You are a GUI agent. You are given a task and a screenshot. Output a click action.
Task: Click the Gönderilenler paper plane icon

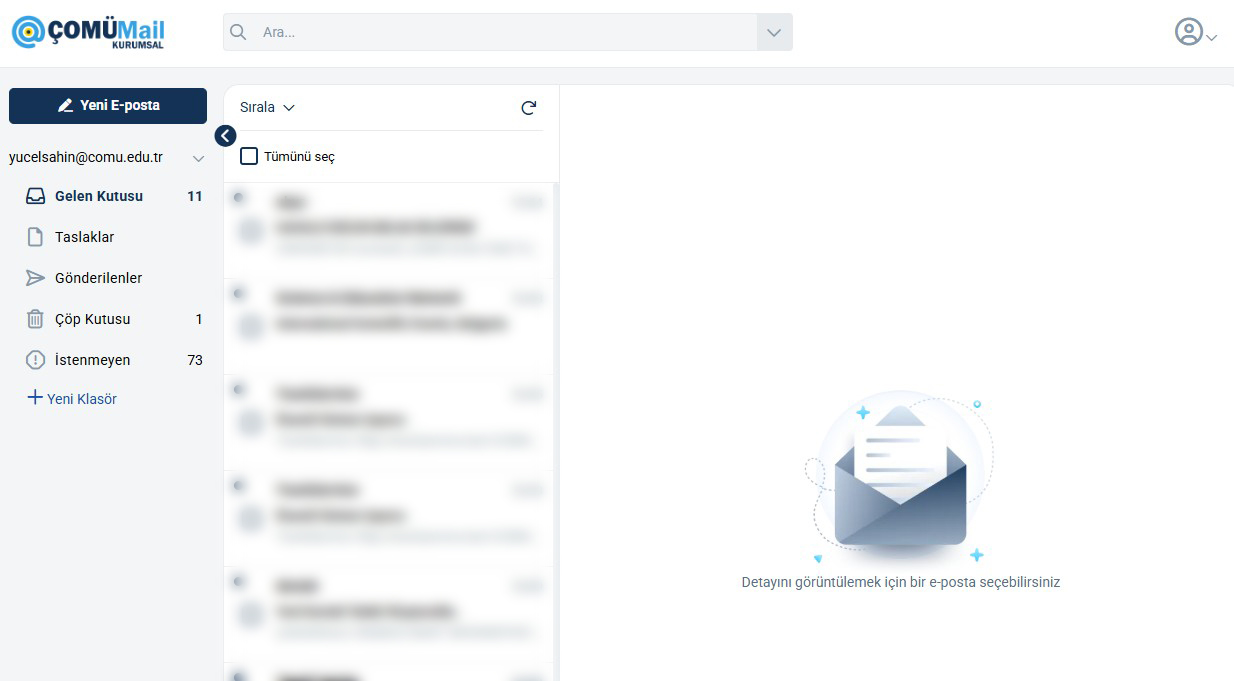[35, 278]
